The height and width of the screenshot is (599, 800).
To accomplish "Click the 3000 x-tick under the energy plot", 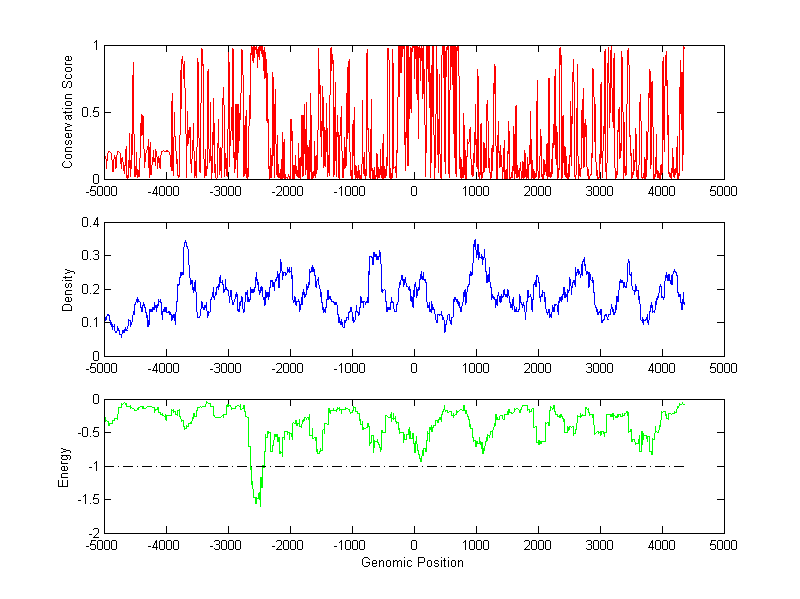I will pos(599,545).
